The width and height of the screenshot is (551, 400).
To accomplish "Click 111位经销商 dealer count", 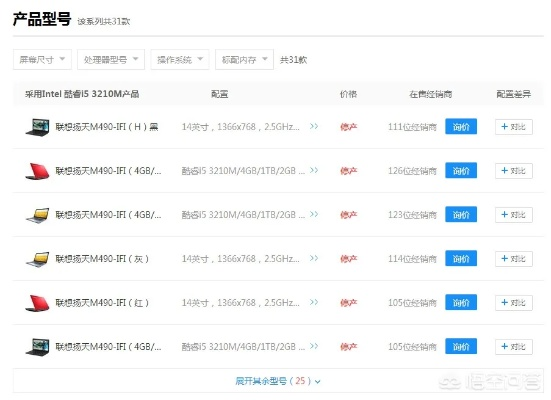I will 413,127.
